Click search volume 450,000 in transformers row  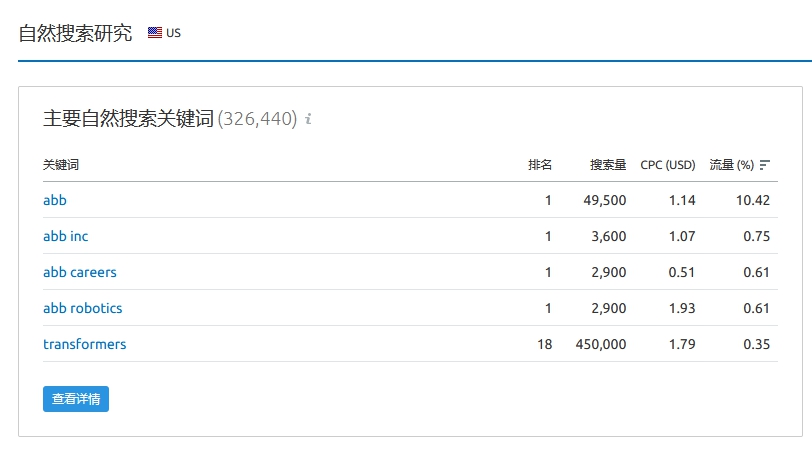pos(601,344)
